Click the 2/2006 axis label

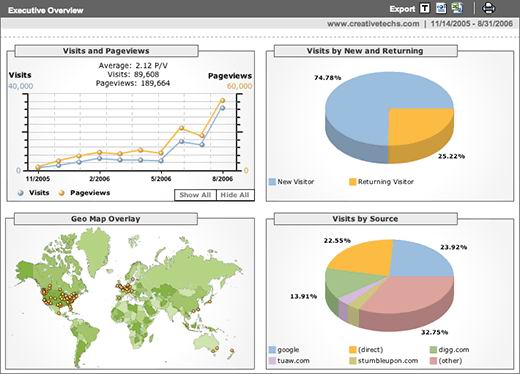[99, 179]
